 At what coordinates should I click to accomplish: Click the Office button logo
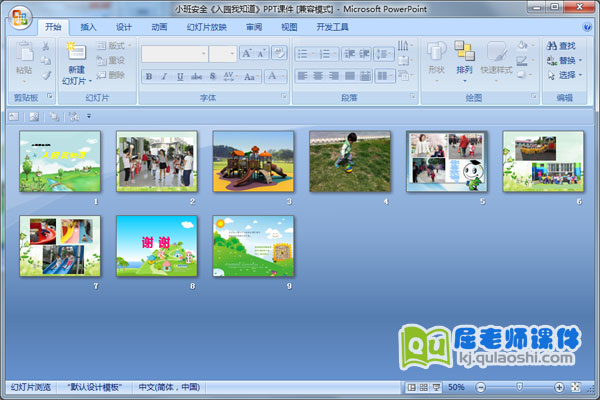point(20,18)
